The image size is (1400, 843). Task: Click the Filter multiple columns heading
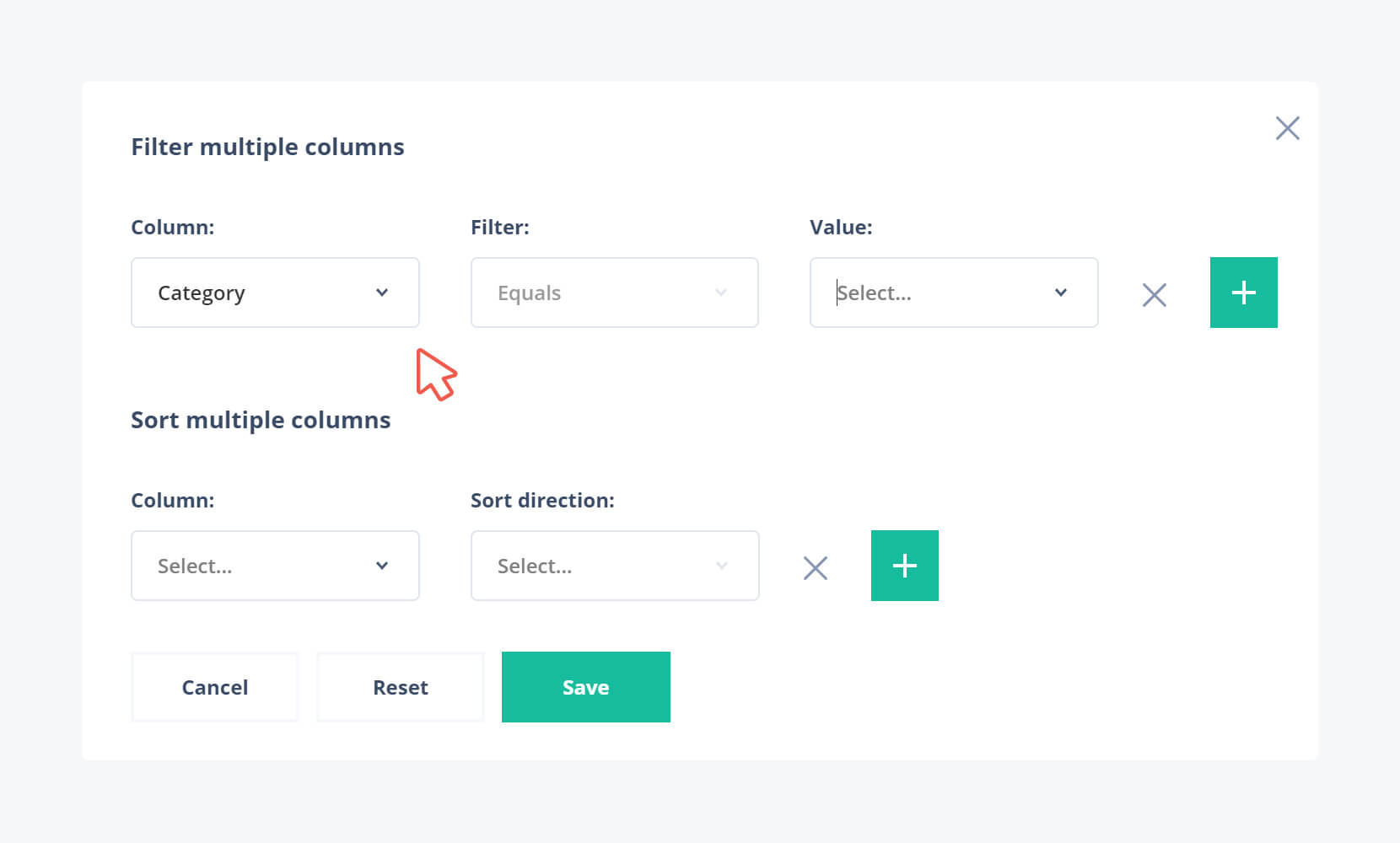coord(267,147)
